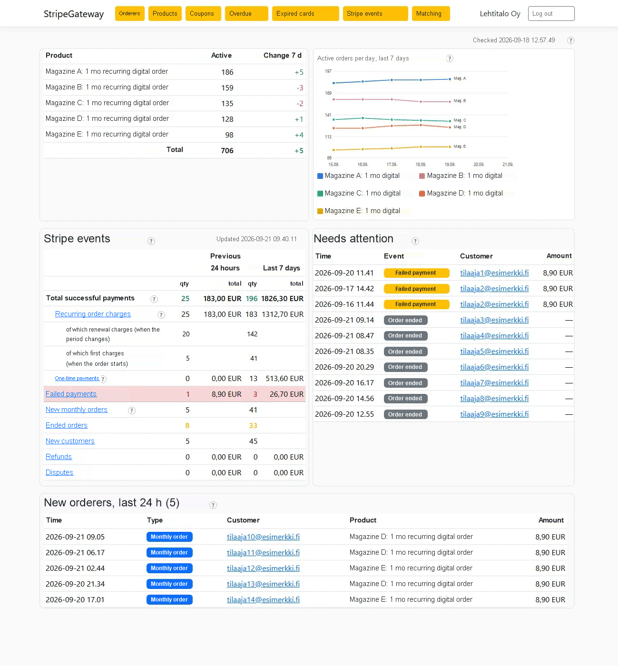Click help icon beside One-time payments
Viewport: 618px width, 666px height.
103,379
